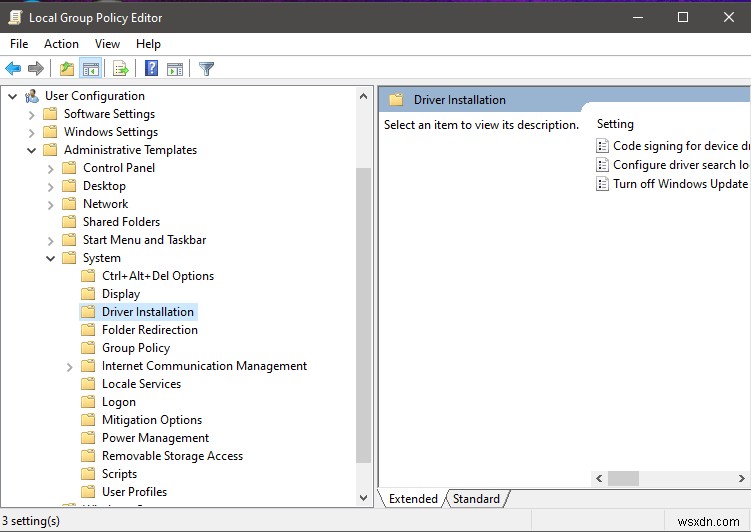Expand Internet Communication Management node
751x532 pixels.
pyautogui.click(x=70, y=367)
